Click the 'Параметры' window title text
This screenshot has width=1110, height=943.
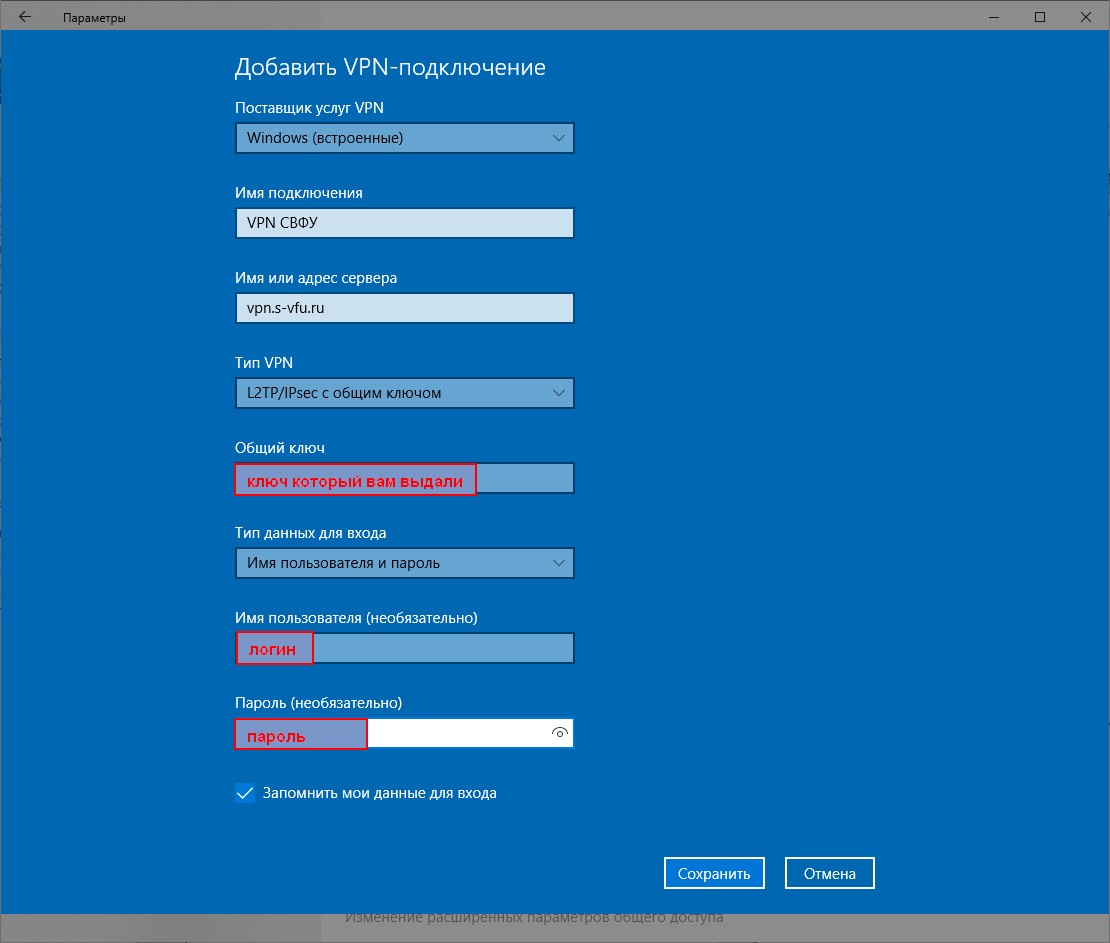94,18
